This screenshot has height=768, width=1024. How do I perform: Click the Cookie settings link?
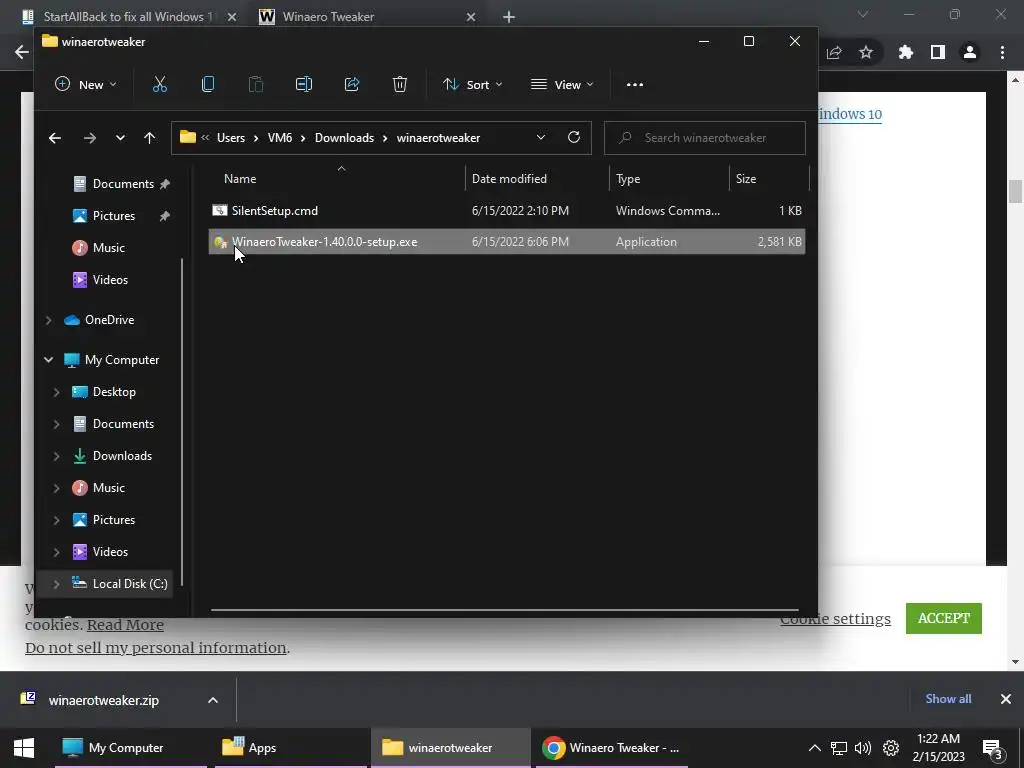[x=835, y=618]
